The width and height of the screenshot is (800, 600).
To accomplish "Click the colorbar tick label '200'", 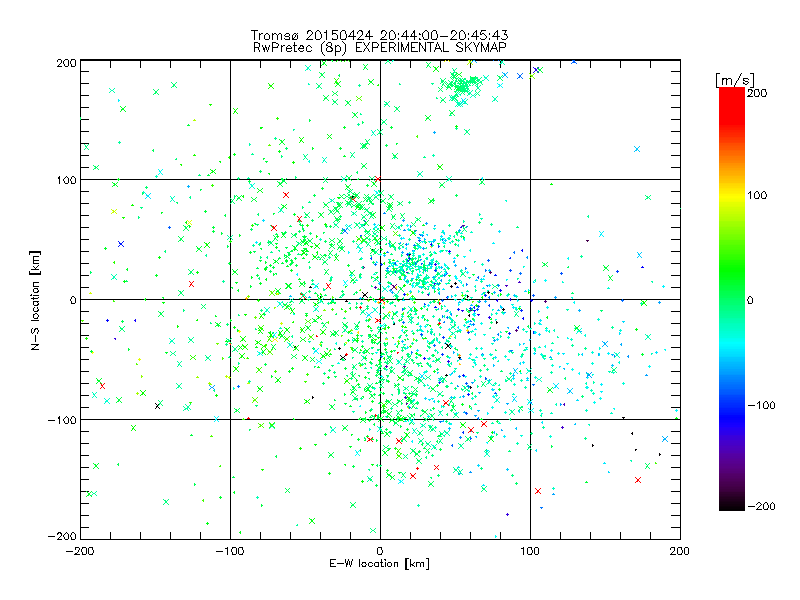I will coord(757,93).
